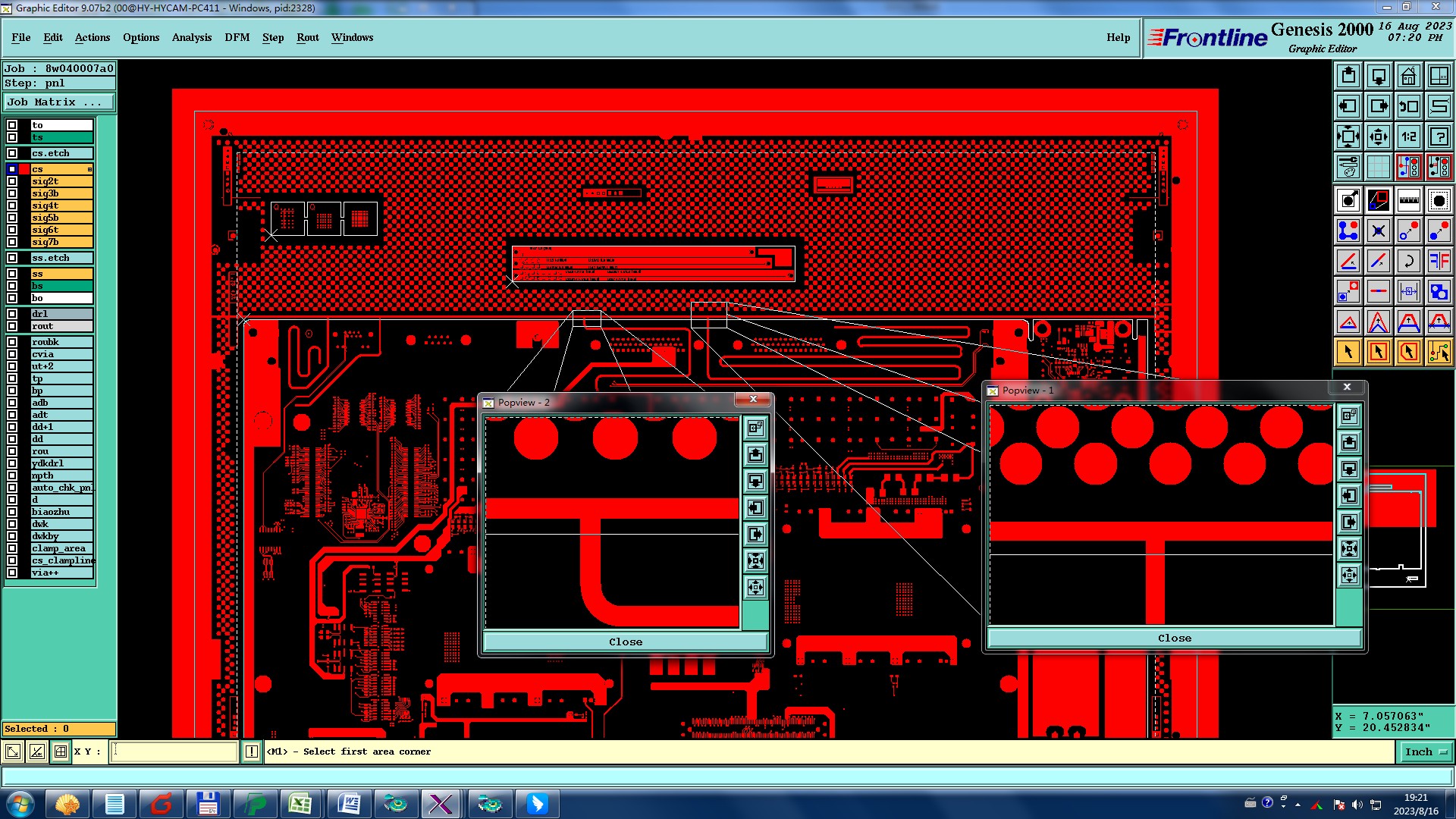
Task: Choose the net selection arrow tool
Action: [x=1439, y=352]
